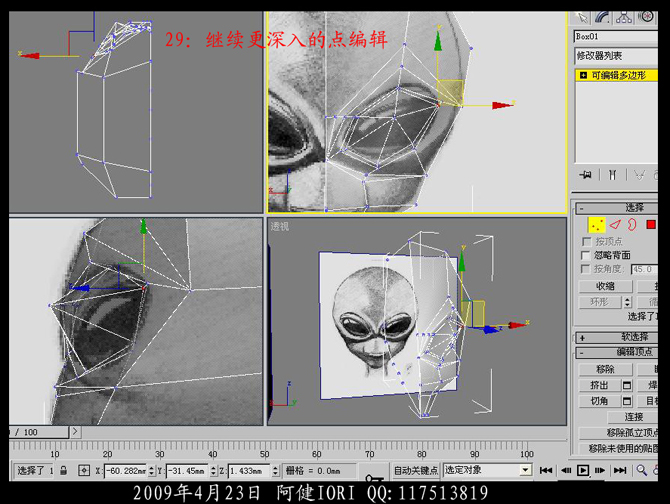Click the 移除 button

[x=605, y=369]
